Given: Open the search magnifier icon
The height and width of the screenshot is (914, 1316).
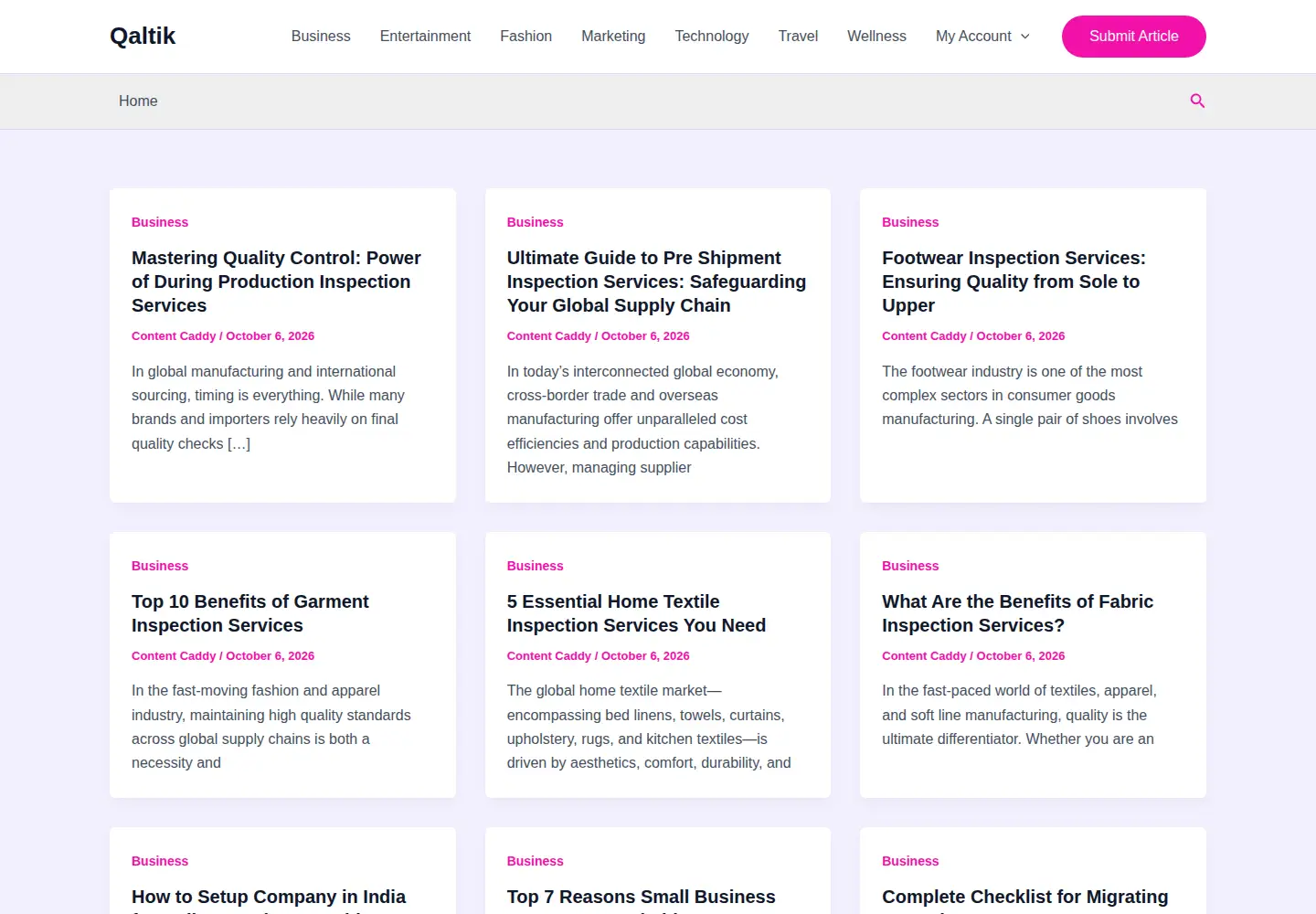Looking at the screenshot, I should [x=1197, y=101].
